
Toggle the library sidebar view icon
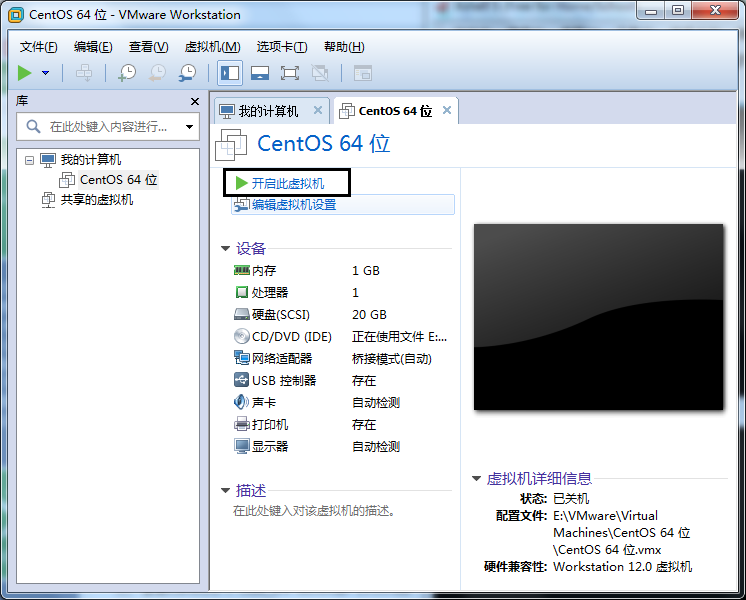tap(230, 73)
